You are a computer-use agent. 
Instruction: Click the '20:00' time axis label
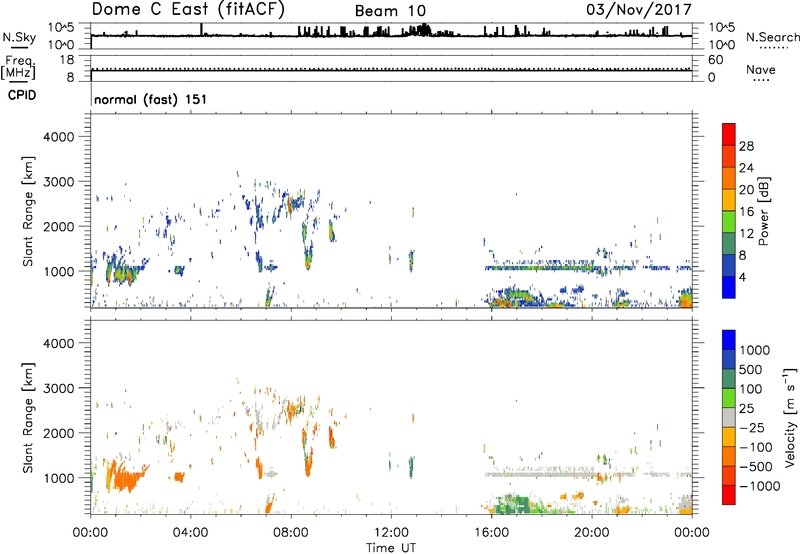click(x=591, y=533)
